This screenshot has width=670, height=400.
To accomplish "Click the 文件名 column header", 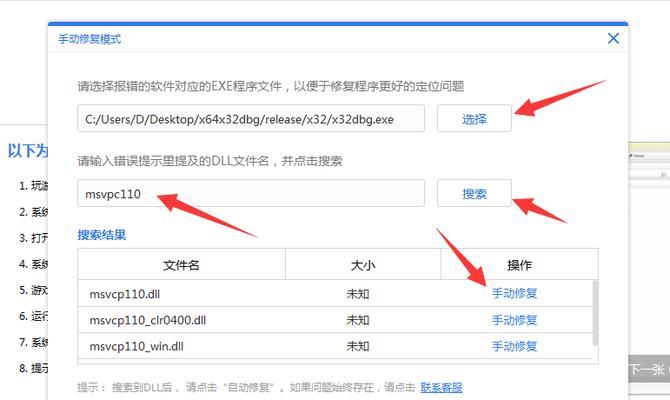I will pos(181,265).
